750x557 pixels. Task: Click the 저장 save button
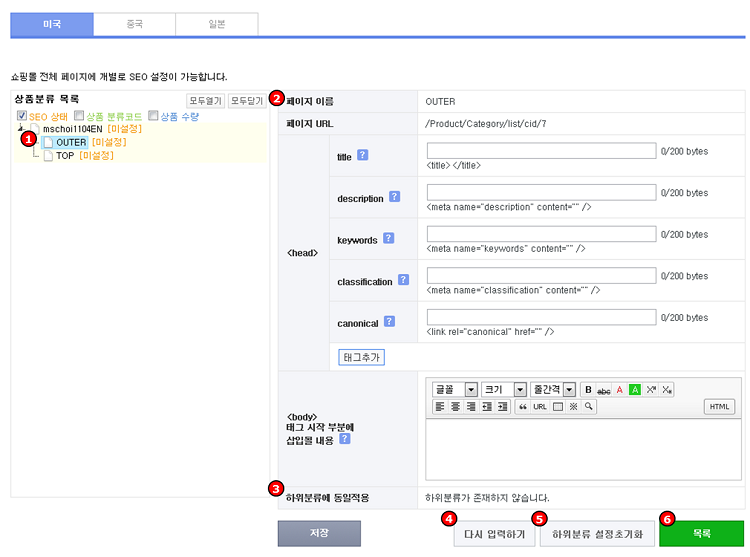click(x=319, y=533)
